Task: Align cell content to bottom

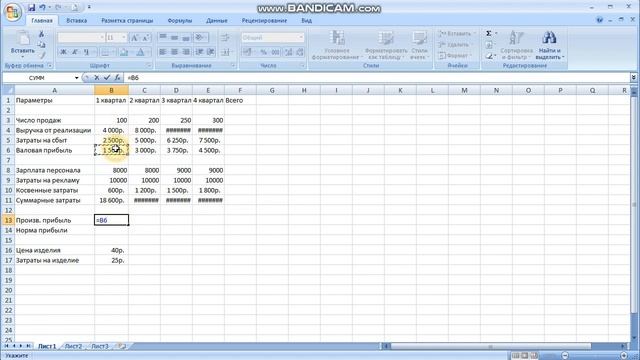Action: click(x=186, y=38)
